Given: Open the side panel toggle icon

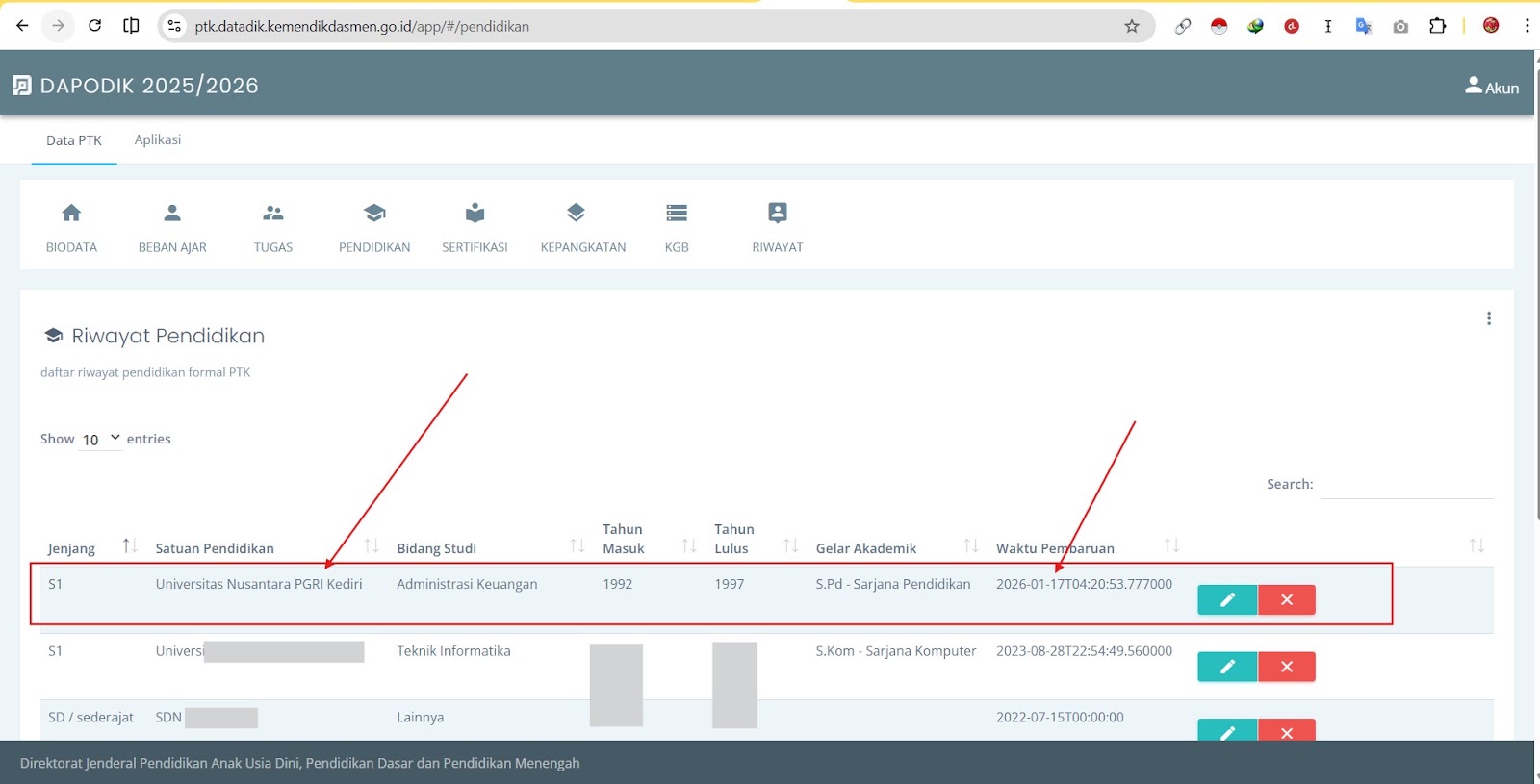Looking at the screenshot, I should click(x=131, y=26).
